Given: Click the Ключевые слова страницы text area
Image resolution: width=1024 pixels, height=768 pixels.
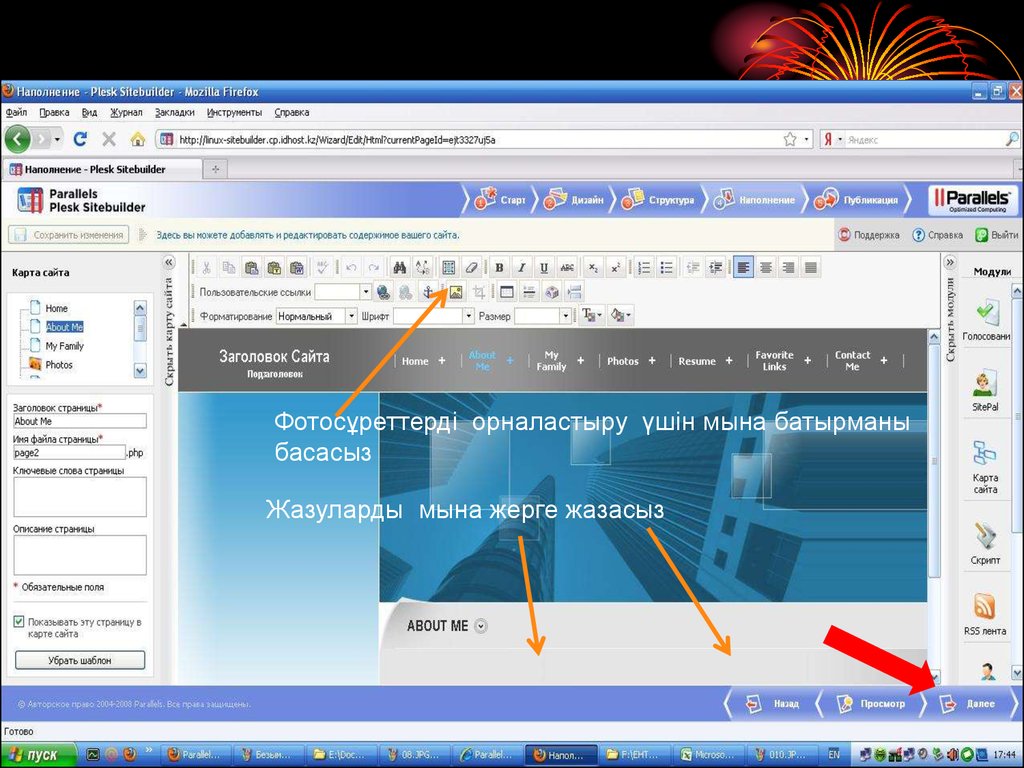Looking at the screenshot, I should tap(80, 497).
